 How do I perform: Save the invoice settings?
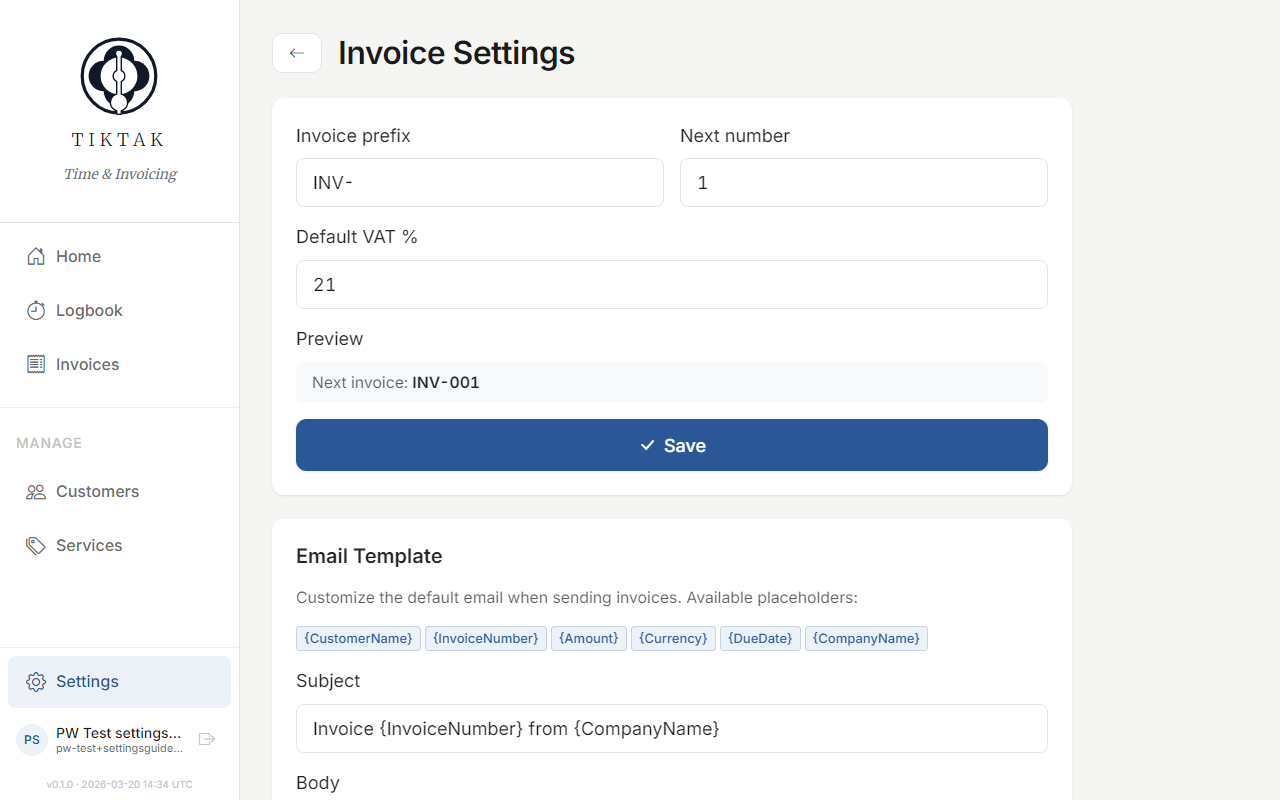(x=671, y=445)
